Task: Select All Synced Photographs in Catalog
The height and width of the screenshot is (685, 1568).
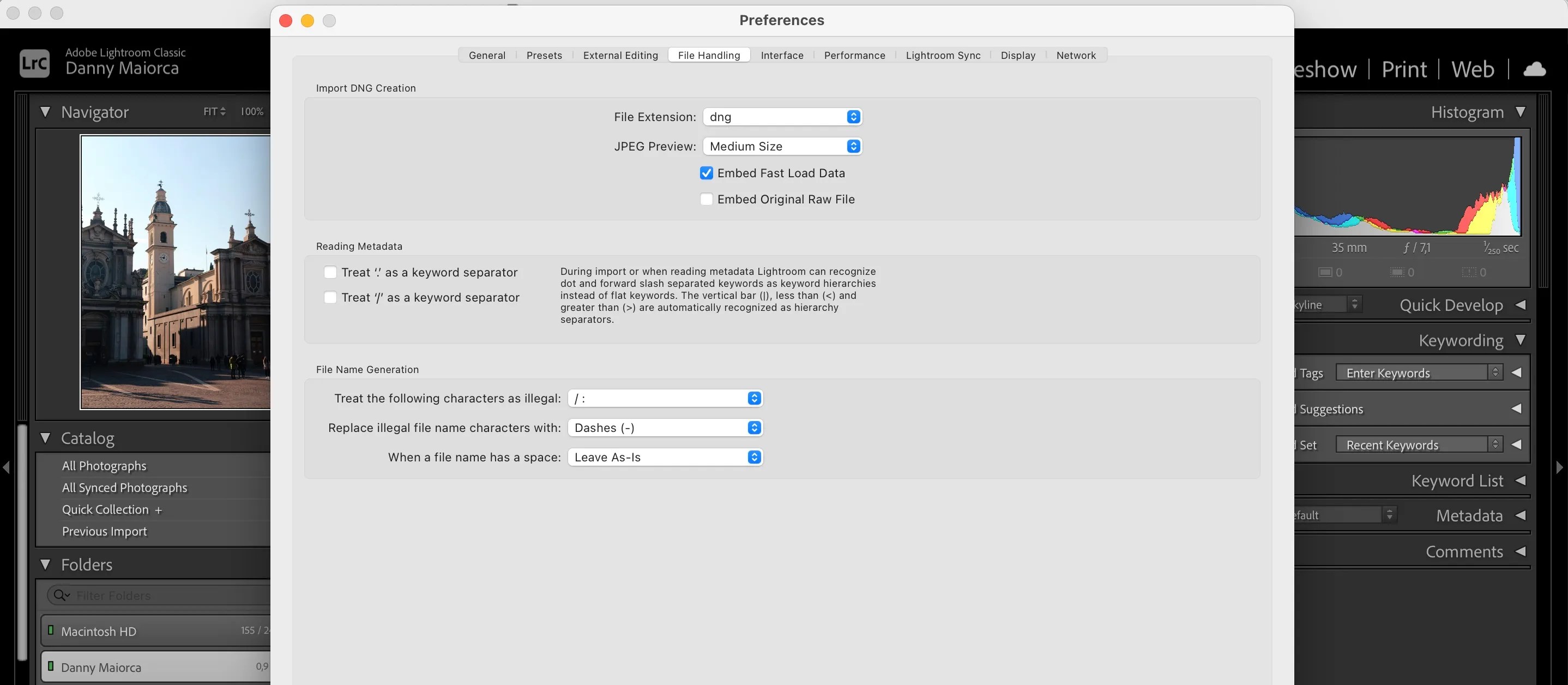Action: tap(125, 488)
